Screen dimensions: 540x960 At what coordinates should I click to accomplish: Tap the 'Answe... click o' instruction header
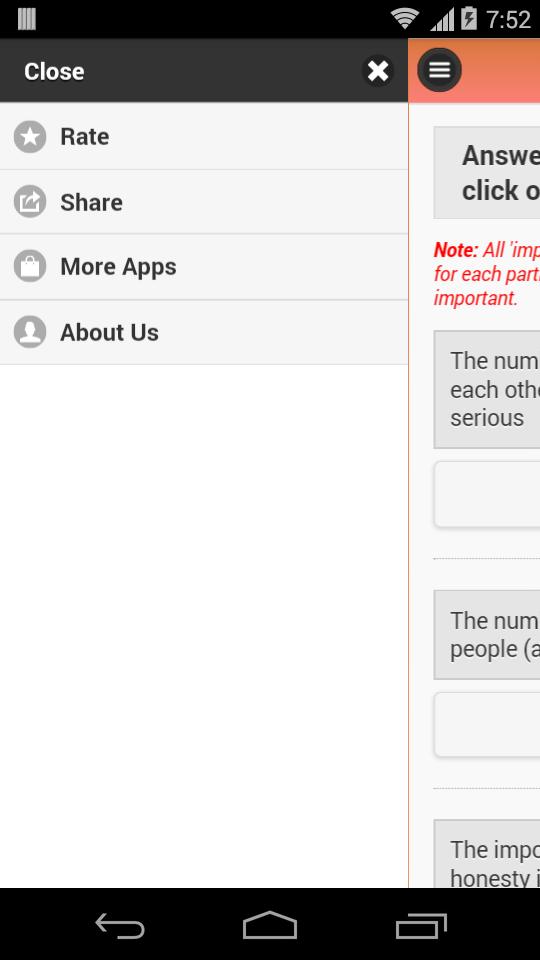(x=487, y=173)
